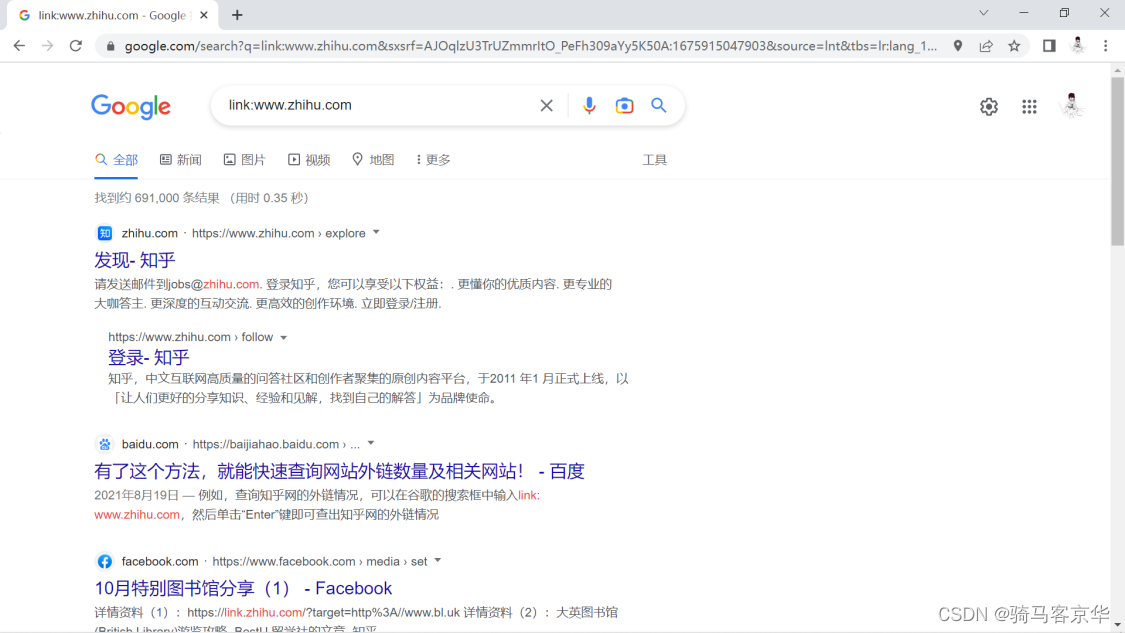
Task: Expand the 更多 menu
Action: click(433, 160)
